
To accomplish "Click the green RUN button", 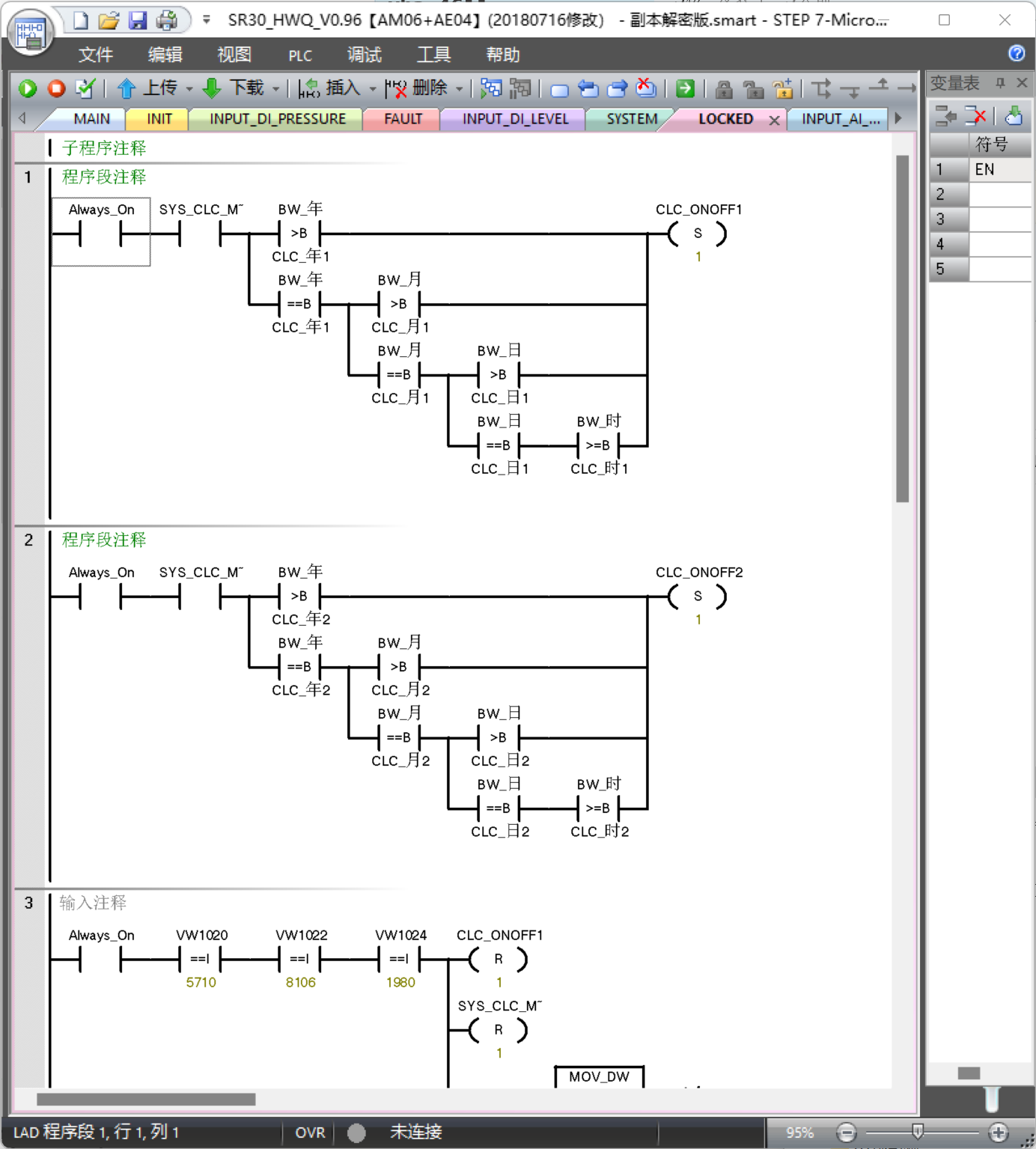I will 28,88.
